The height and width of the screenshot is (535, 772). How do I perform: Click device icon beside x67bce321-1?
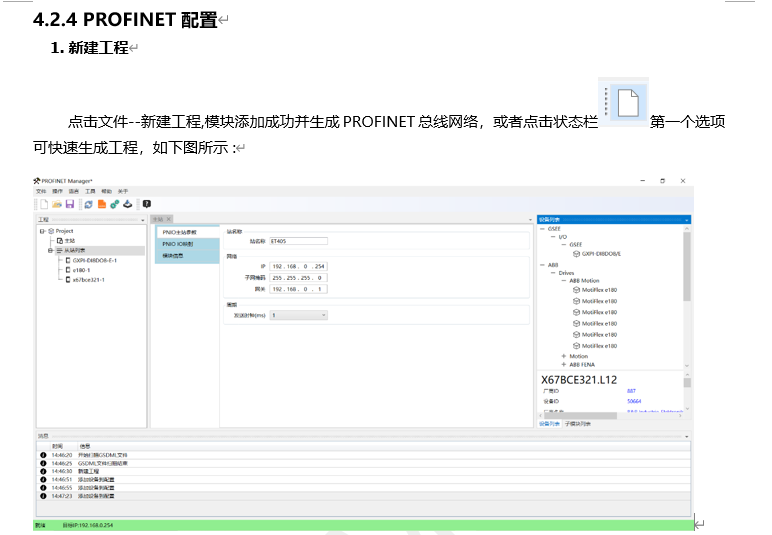[x=68, y=280]
